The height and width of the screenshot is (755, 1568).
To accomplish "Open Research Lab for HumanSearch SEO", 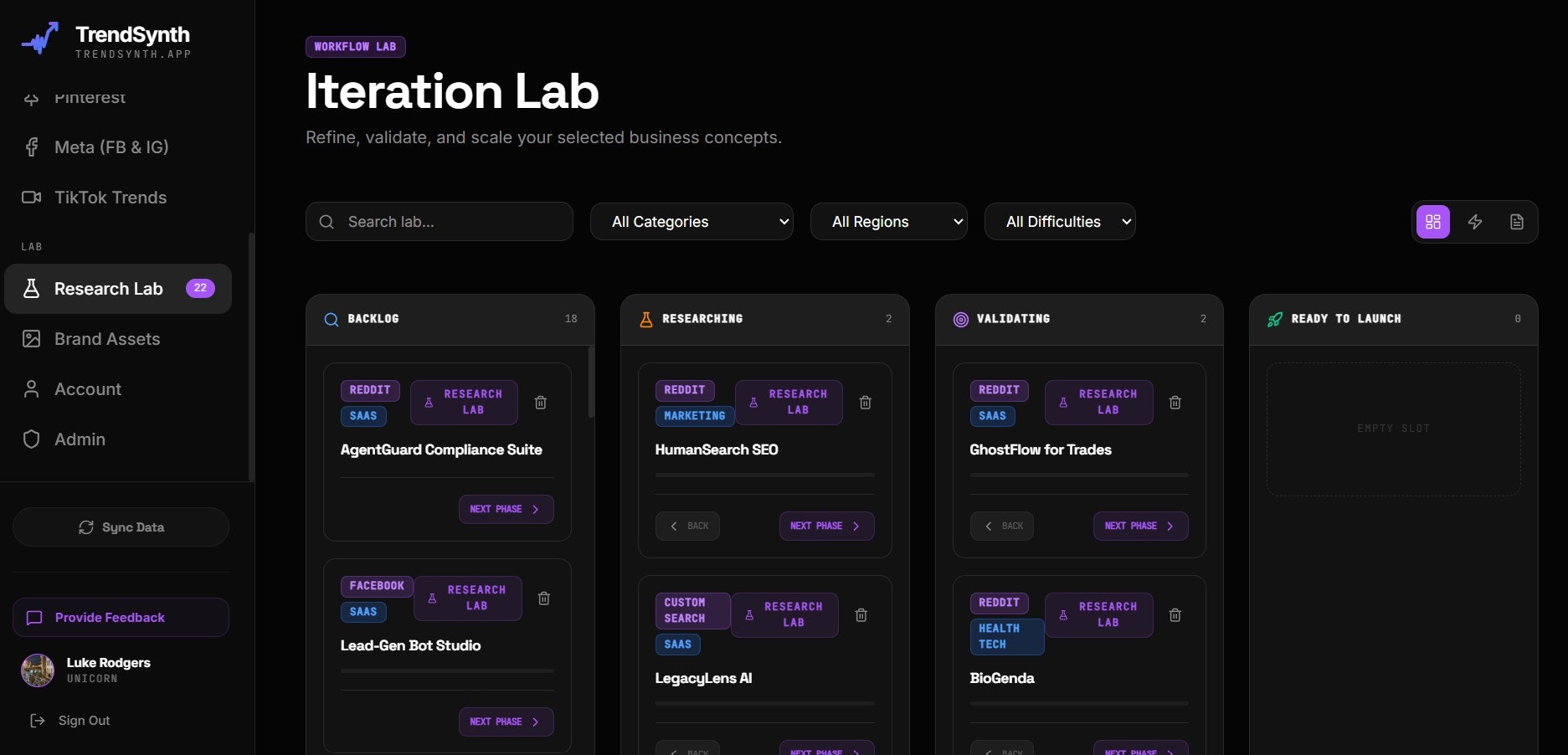I will 789,403.
